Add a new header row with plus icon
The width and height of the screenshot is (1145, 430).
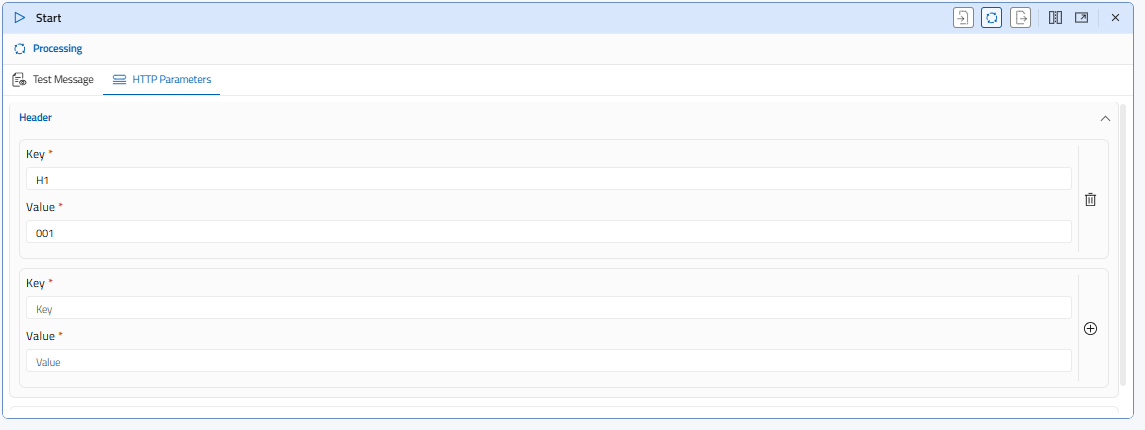[x=1091, y=329]
